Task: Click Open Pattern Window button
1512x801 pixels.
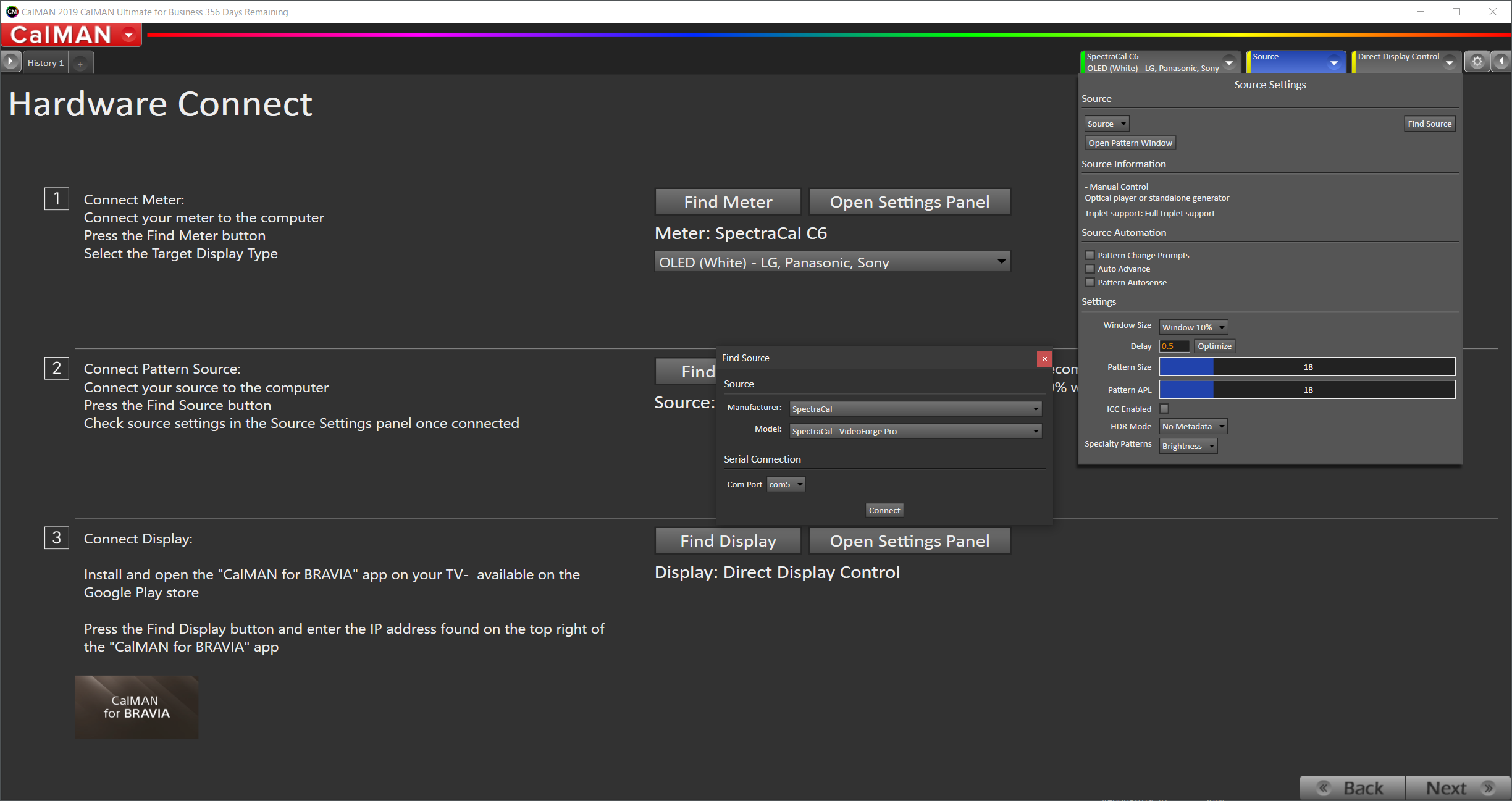Action: 1130,143
